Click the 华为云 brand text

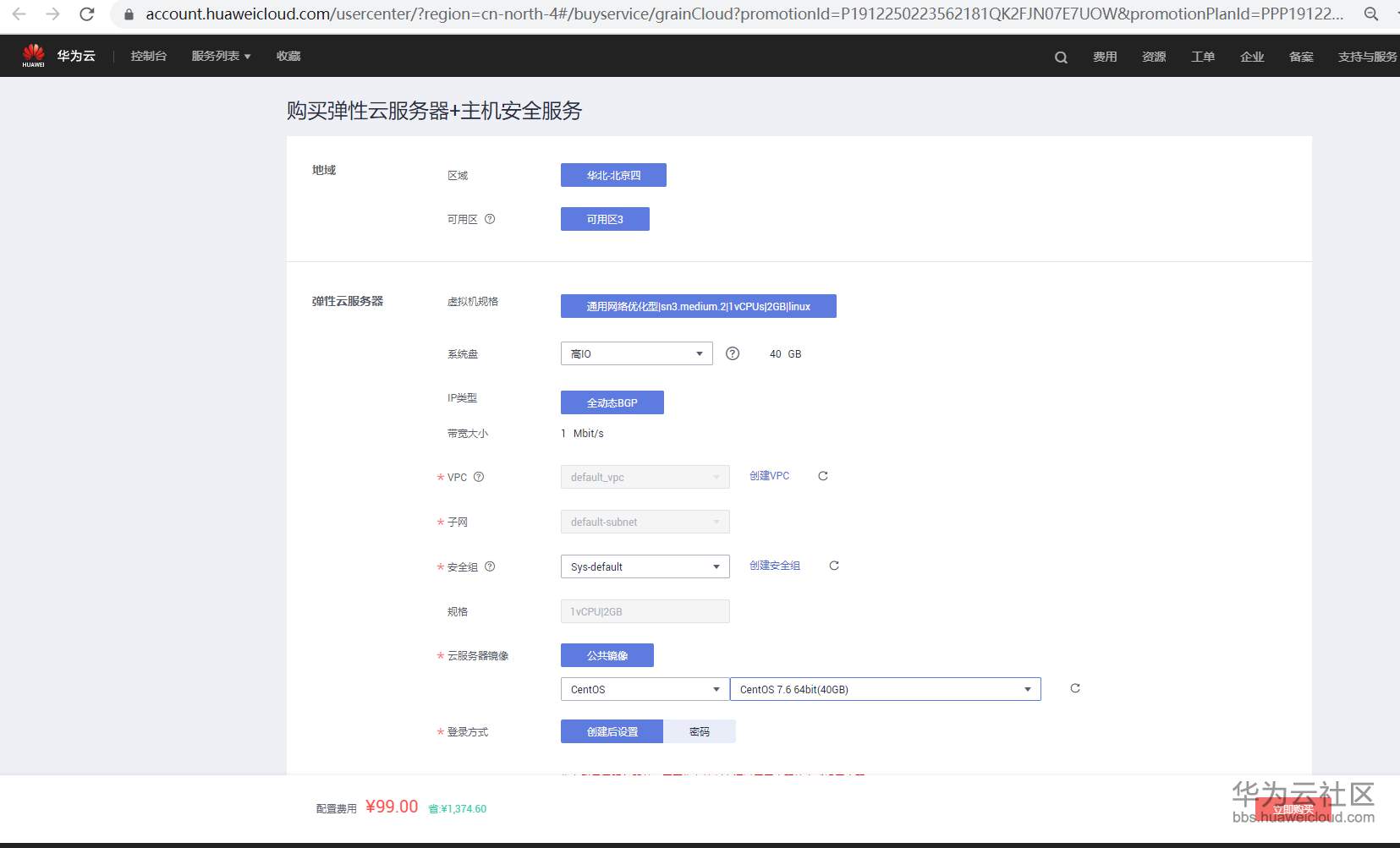point(76,56)
